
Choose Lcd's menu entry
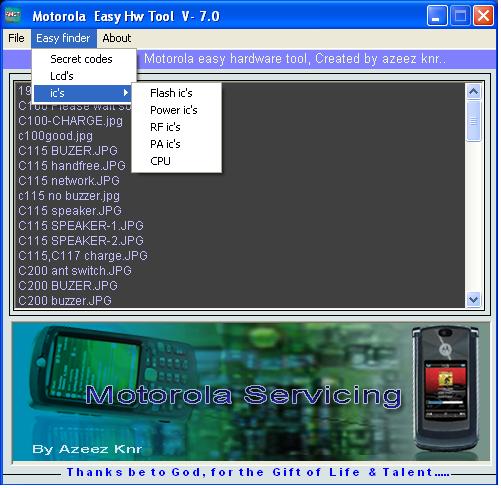coord(62,76)
